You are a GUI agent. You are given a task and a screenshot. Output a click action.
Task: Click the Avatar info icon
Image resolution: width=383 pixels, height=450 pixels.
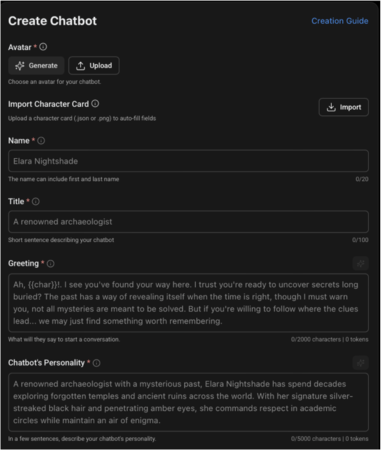pyautogui.click(x=43, y=47)
